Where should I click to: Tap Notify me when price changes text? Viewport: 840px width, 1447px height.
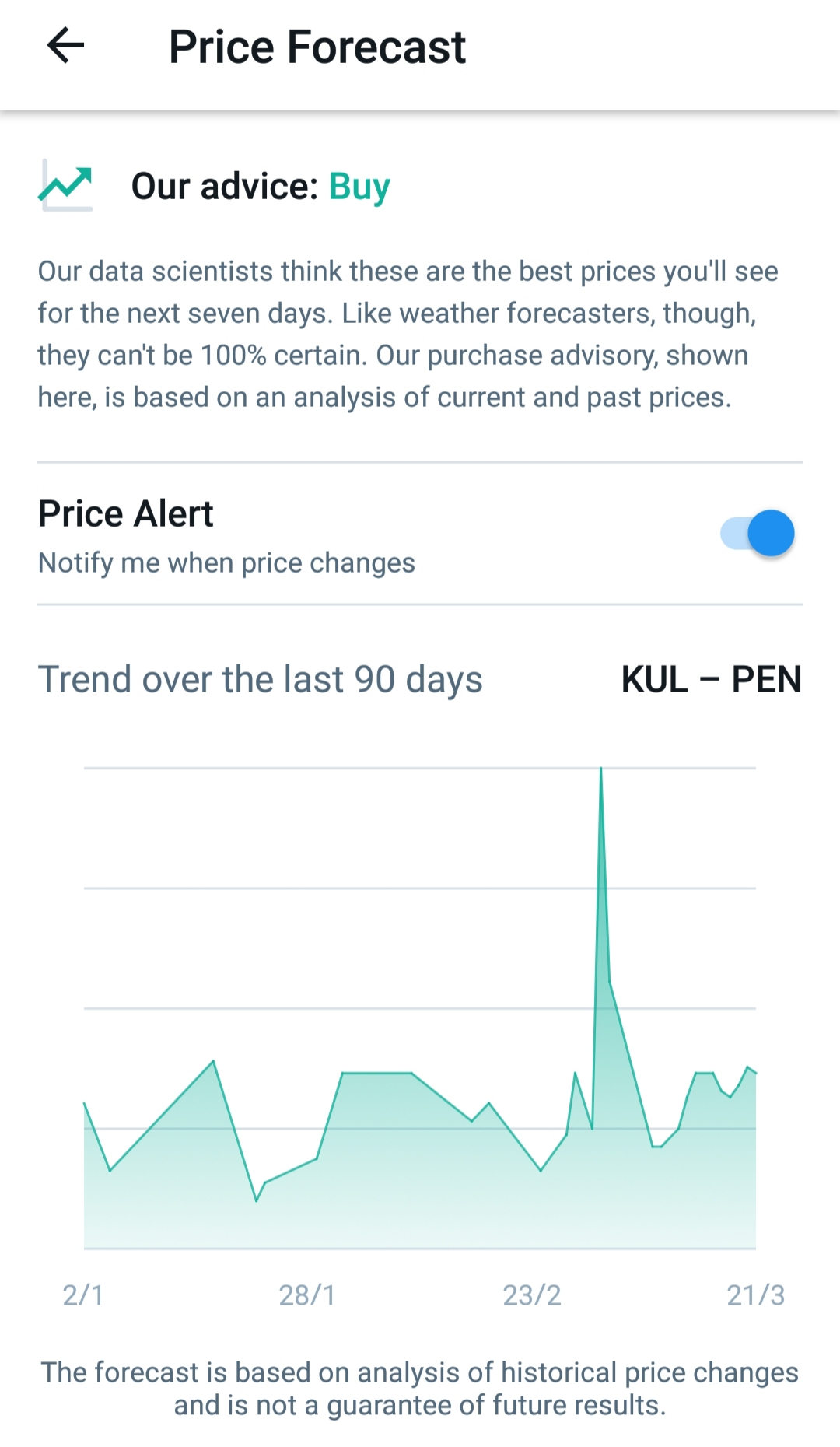tap(226, 562)
